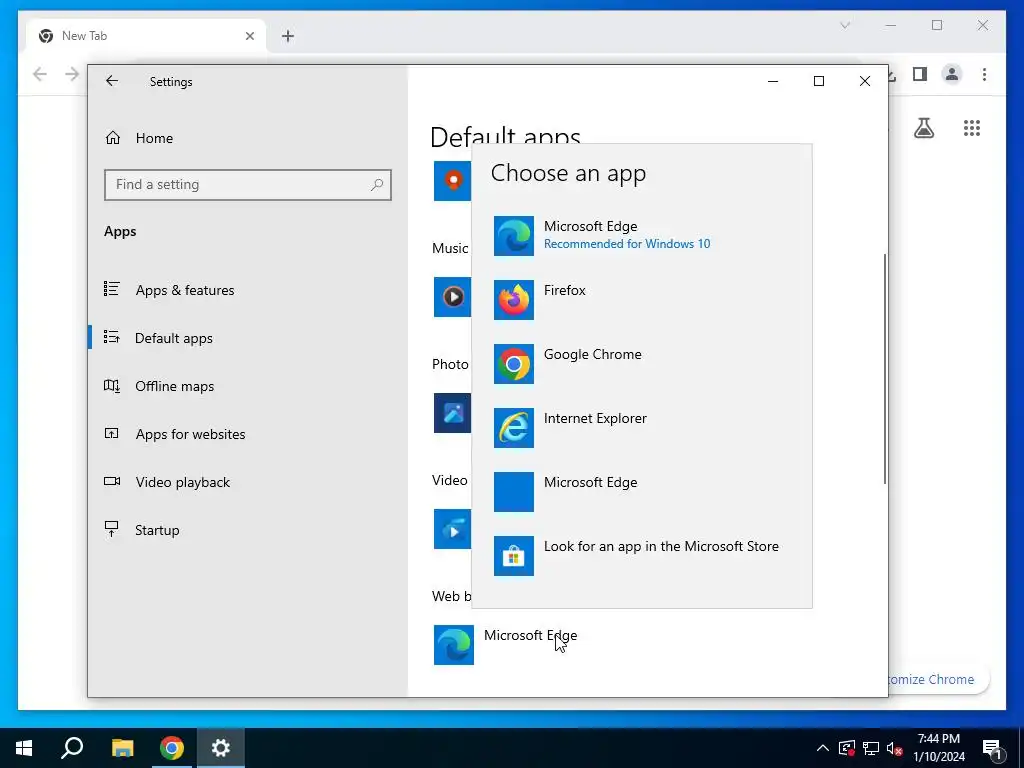
Task: Click the Photo viewer default app icon
Action: [x=452, y=413]
